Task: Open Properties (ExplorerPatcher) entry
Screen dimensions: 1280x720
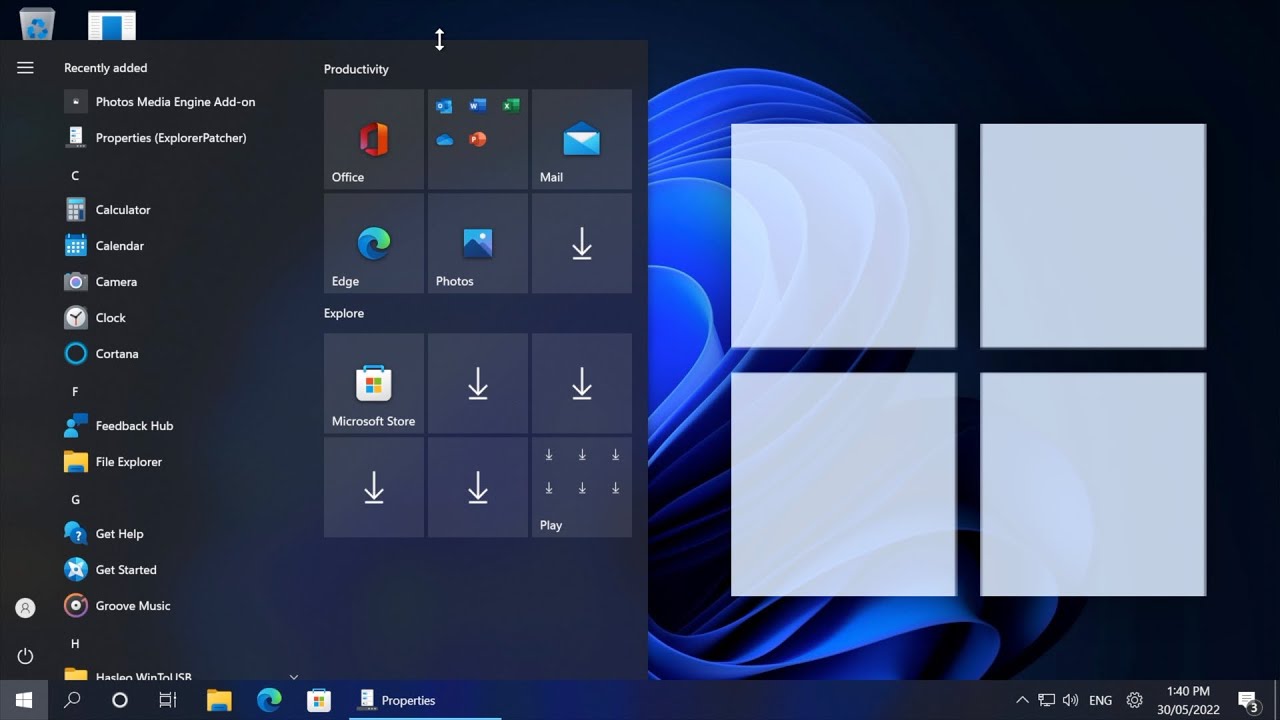Action: pyautogui.click(x=182, y=138)
